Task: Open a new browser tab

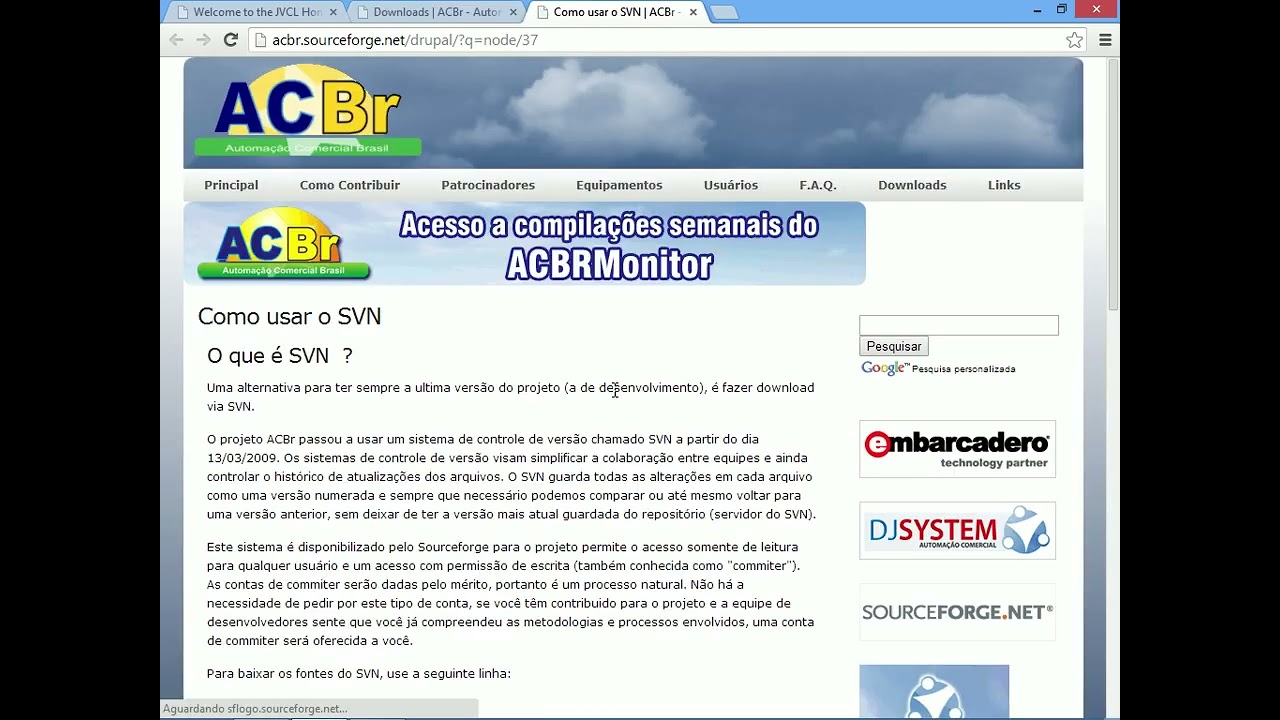Action: [x=723, y=12]
